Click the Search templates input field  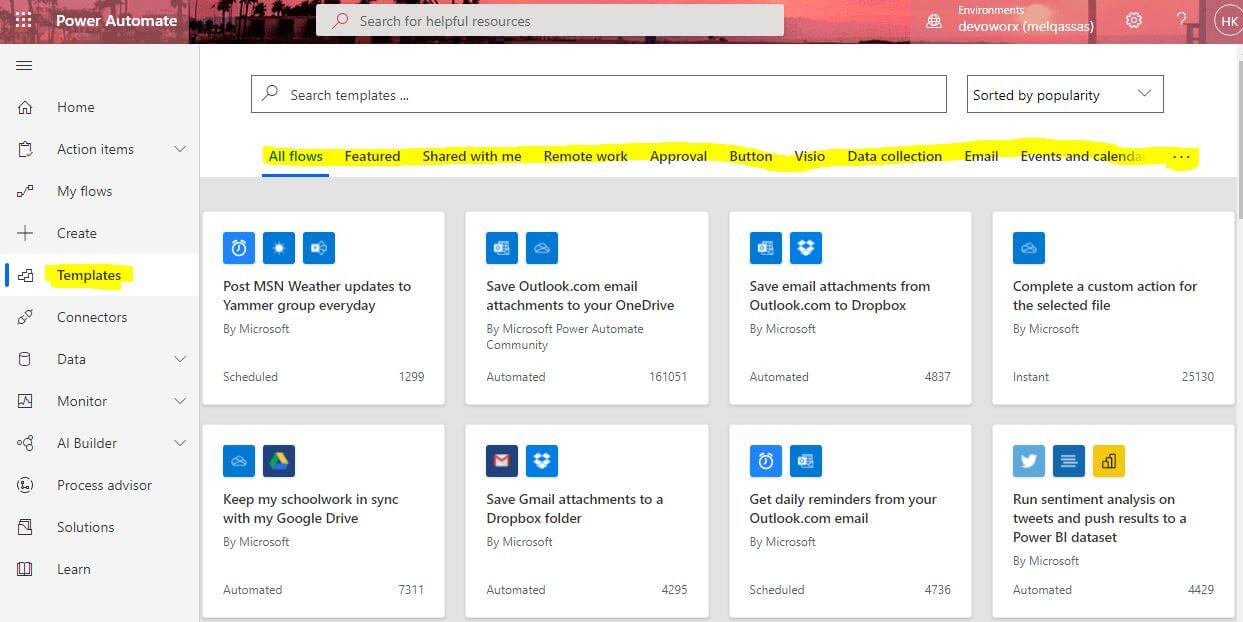click(x=598, y=93)
